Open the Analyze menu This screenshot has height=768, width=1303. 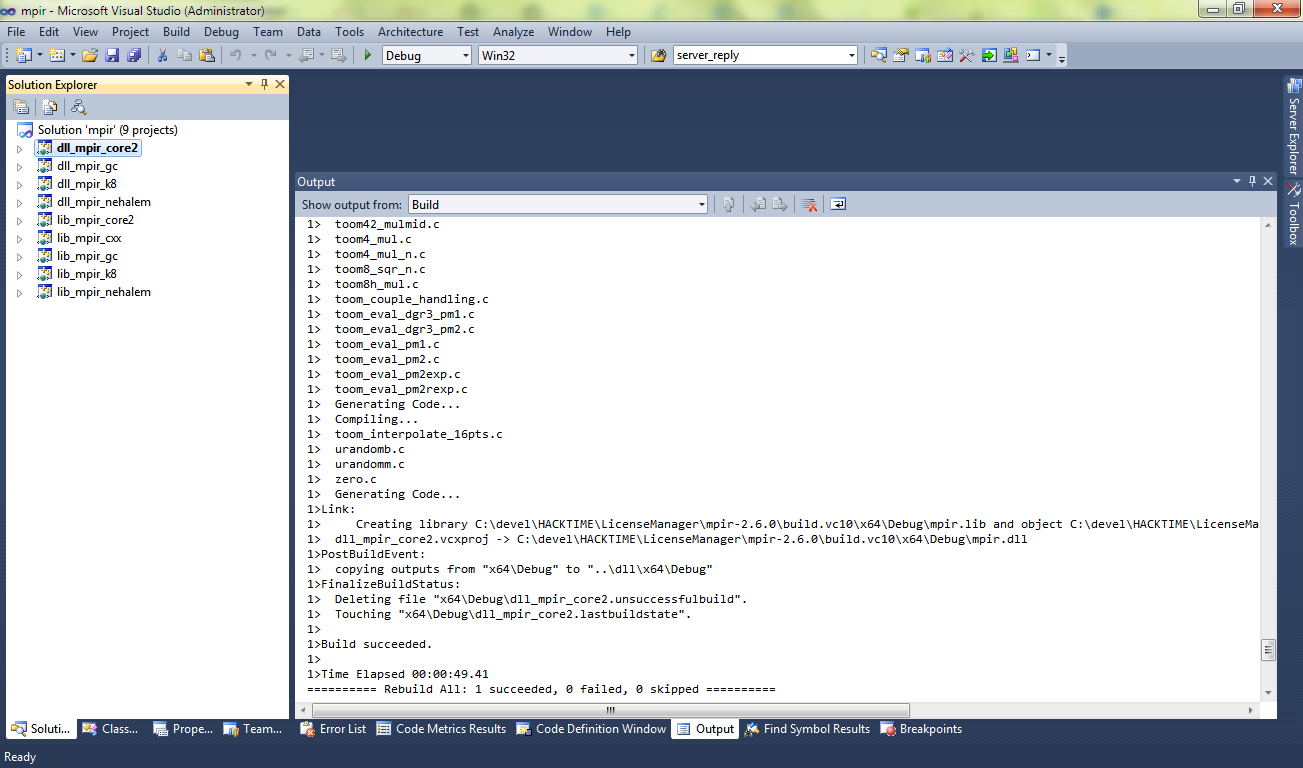coord(513,32)
